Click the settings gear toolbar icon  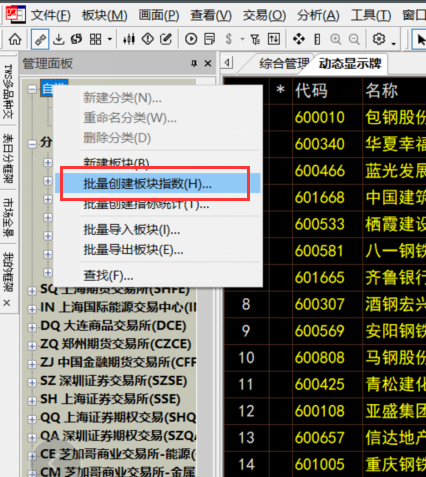click(x=379, y=39)
